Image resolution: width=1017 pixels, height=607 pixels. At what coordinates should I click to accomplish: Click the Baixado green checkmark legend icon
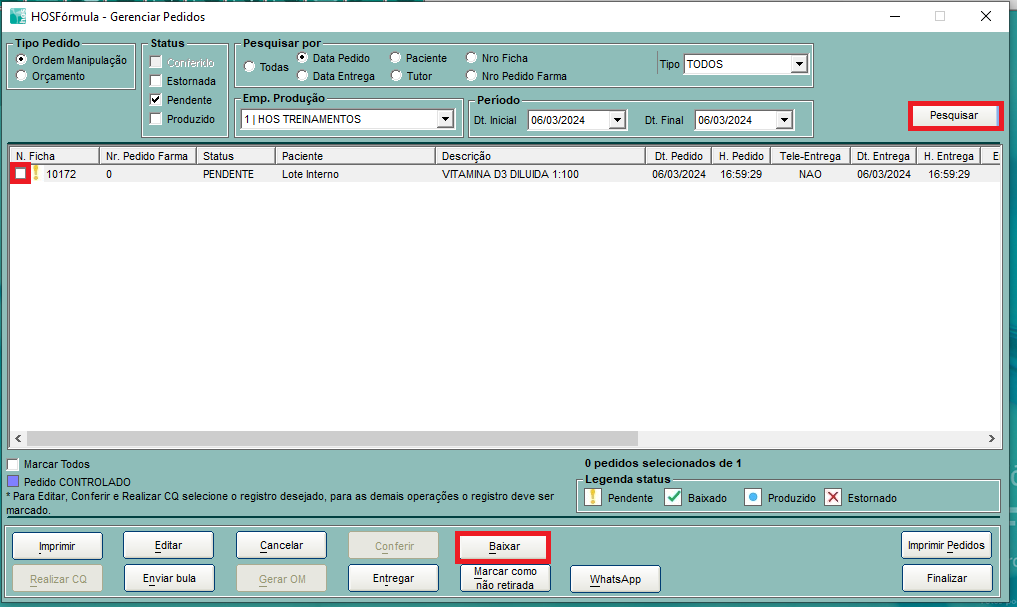(673, 497)
